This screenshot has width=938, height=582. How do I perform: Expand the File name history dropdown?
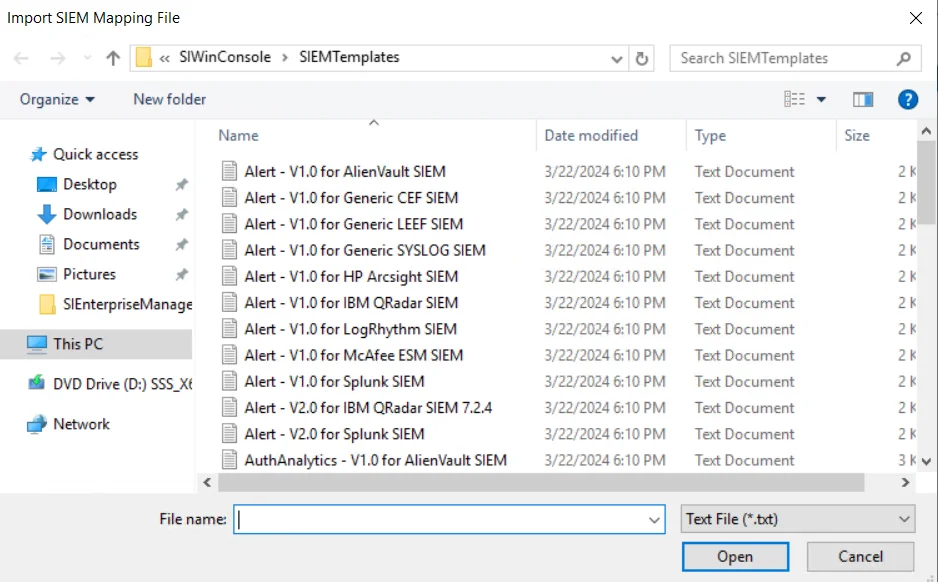click(x=654, y=520)
